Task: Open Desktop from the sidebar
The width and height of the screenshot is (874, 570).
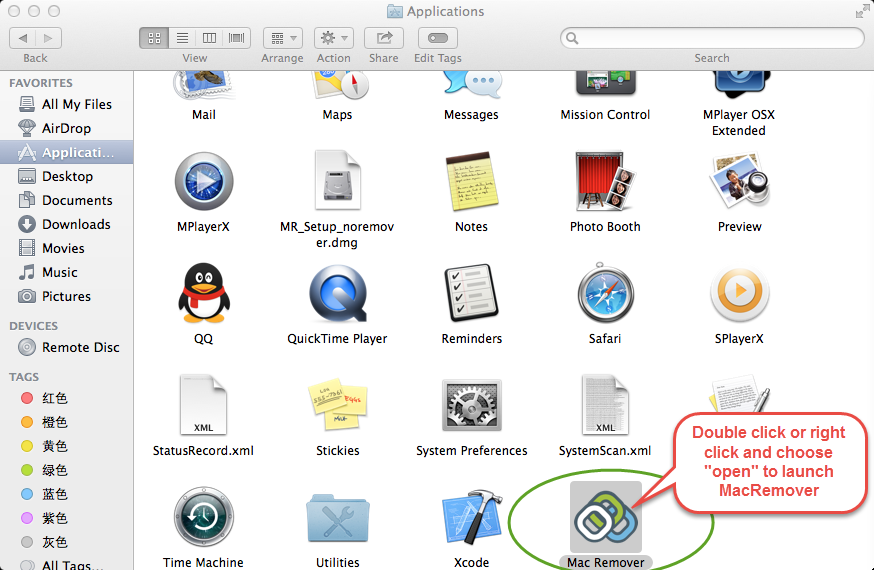Action: pyautogui.click(x=66, y=176)
